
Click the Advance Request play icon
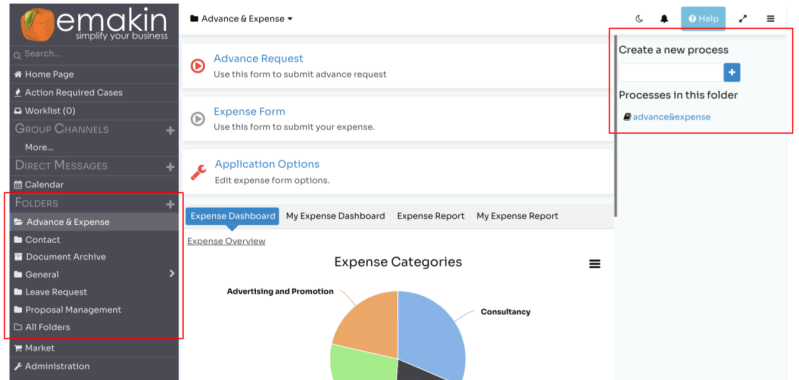tap(197, 66)
